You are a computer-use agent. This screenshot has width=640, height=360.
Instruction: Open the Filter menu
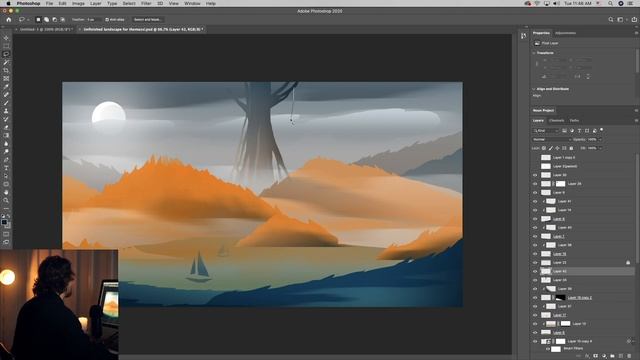pyautogui.click(x=146, y=3)
